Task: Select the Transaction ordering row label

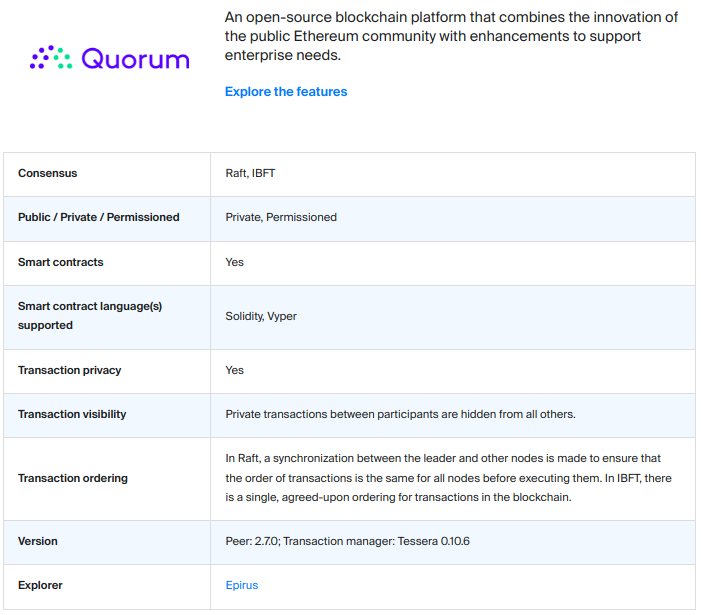Action: coord(73,478)
